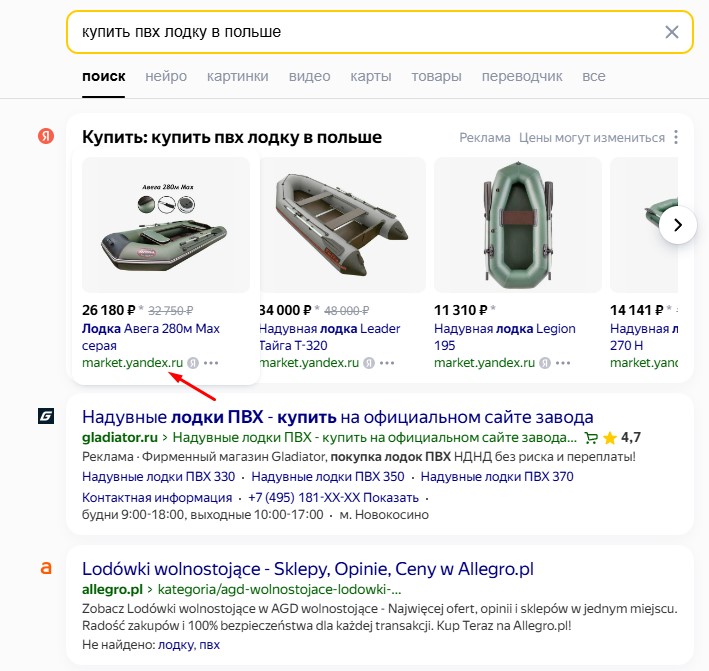This screenshot has width=709, height=671.
Task: Open the "нейро" search tab
Action: (166, 76)
